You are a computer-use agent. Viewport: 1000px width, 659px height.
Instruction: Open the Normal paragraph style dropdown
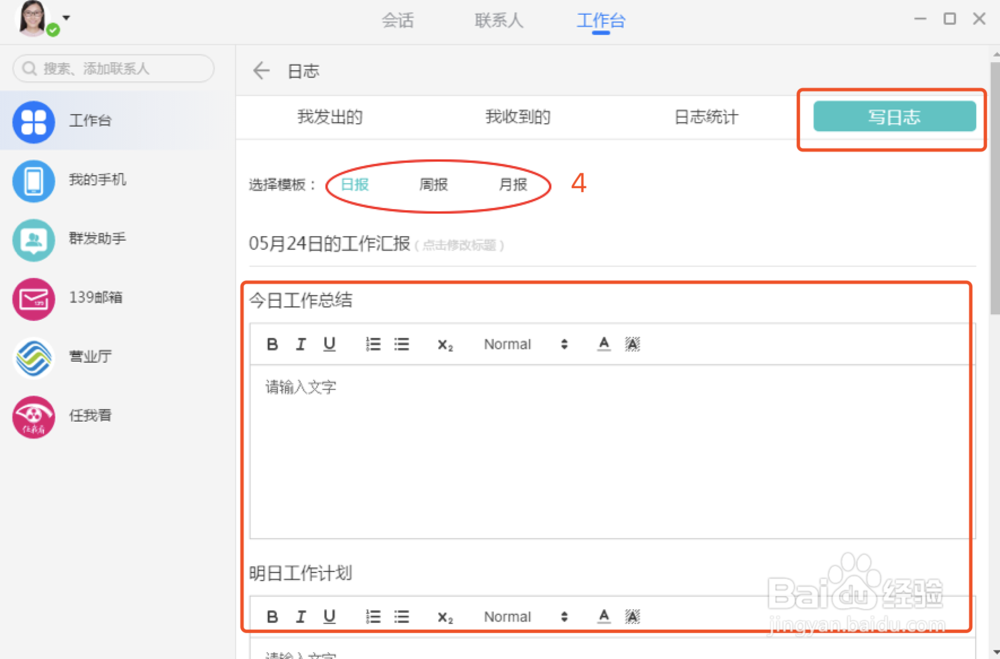(x=522, y=344)
